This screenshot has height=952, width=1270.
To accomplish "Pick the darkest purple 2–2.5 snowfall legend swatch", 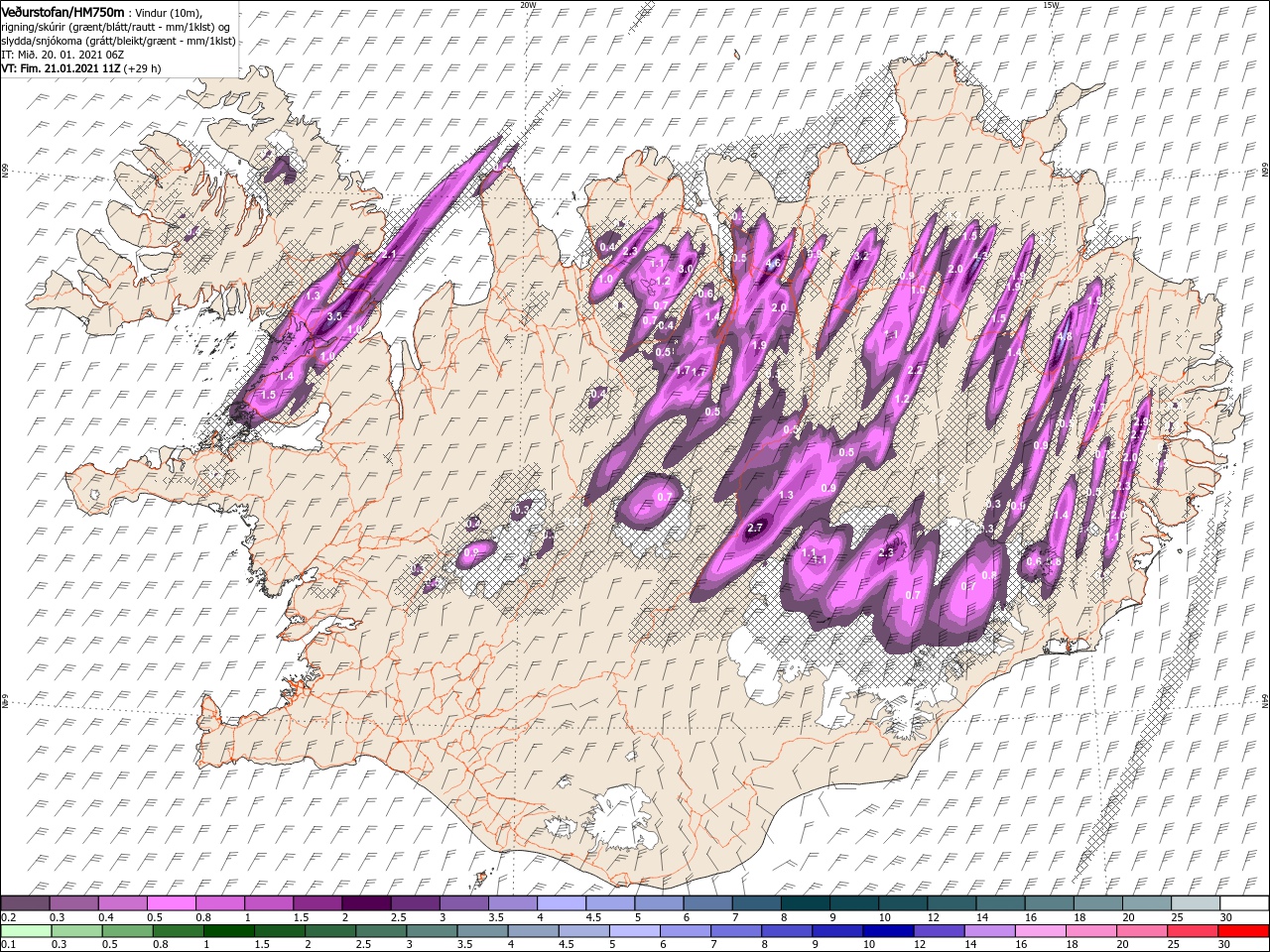I will (365, 902).
